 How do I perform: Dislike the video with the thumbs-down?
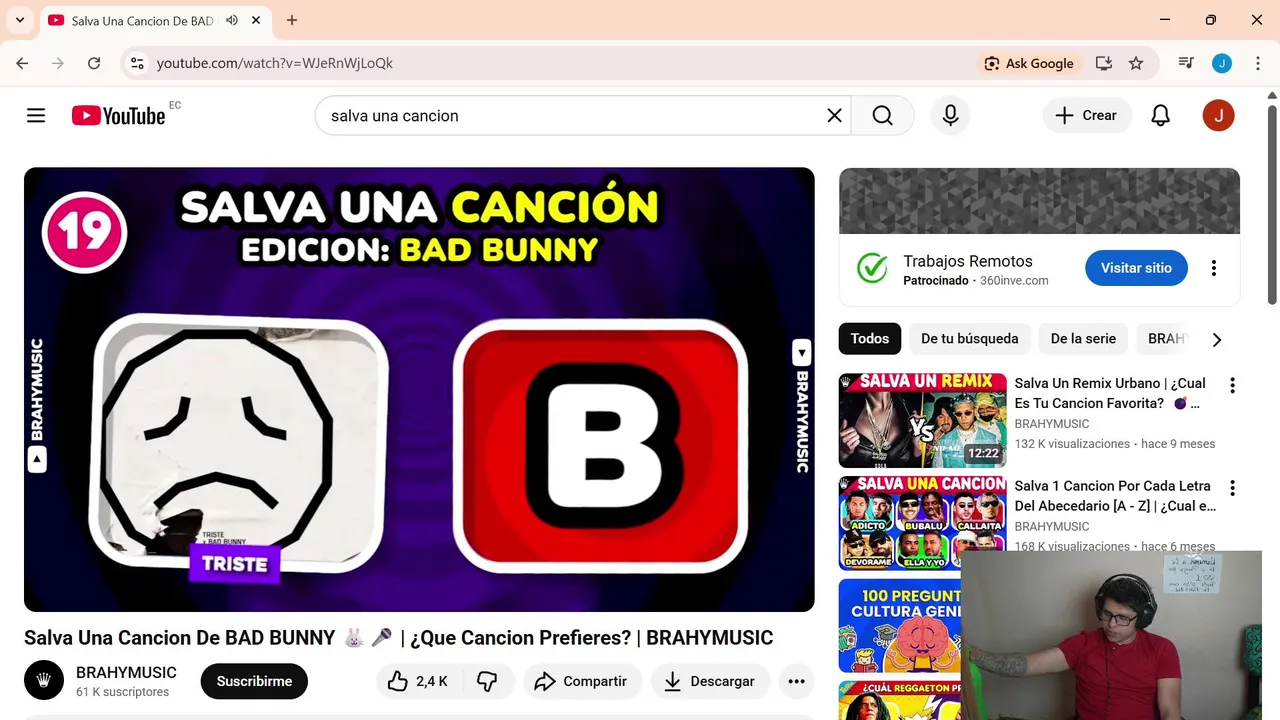point(487,681)
